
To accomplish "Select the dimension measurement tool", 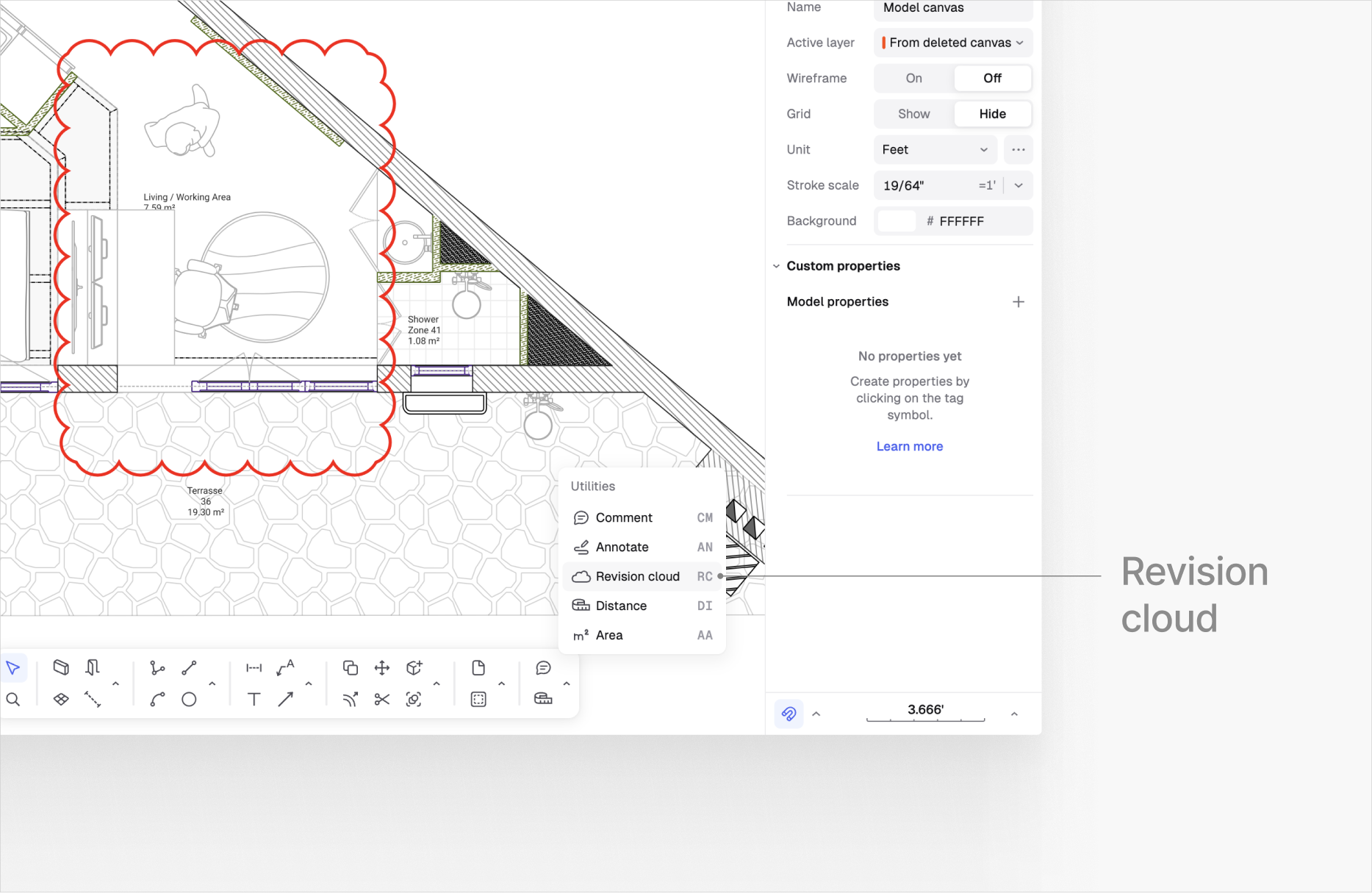I will (254, 667).
